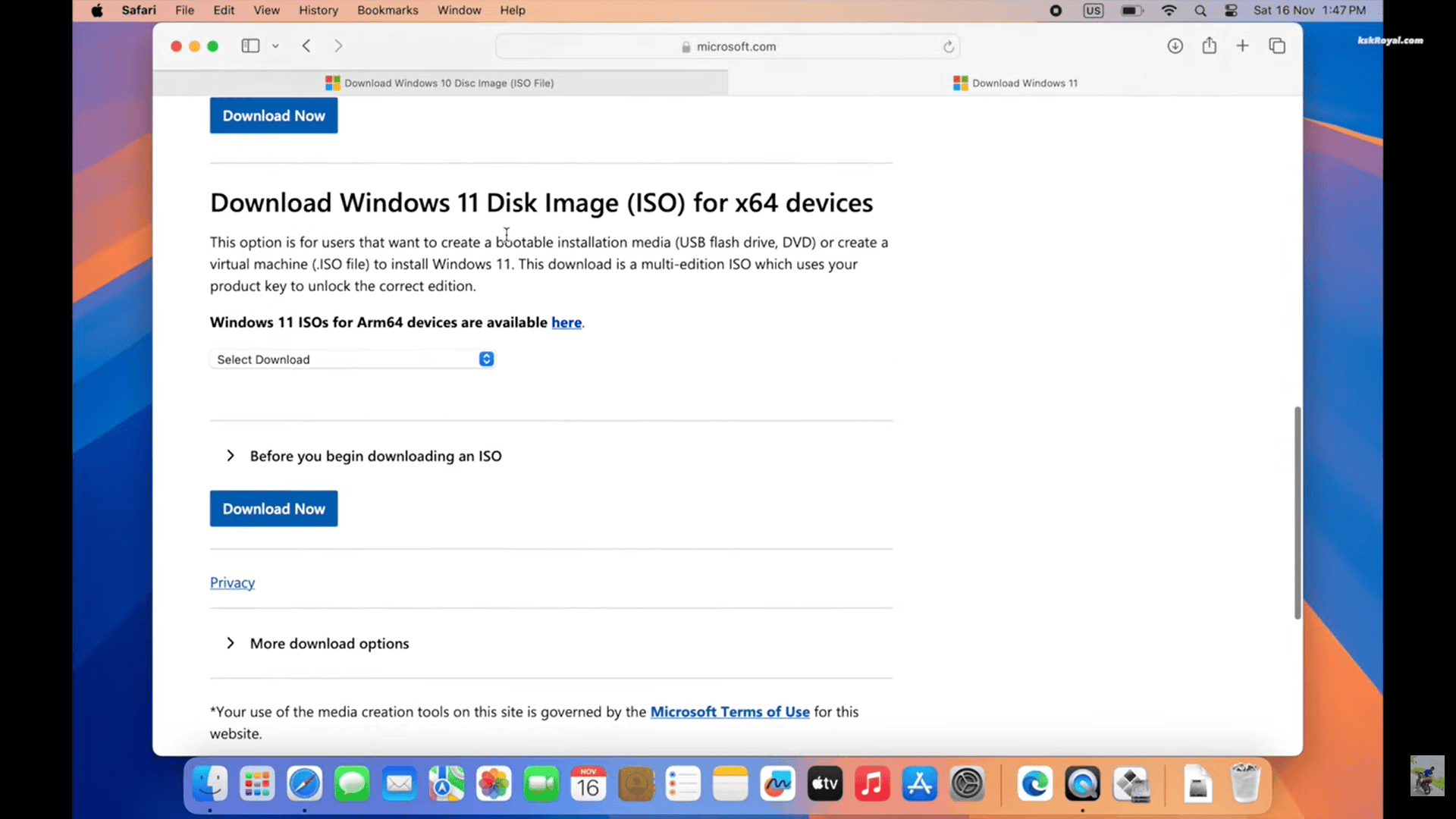This screenshot has width=1456, height=819.
Task: Open Photos from the dock
Action: tap(494, 784)
